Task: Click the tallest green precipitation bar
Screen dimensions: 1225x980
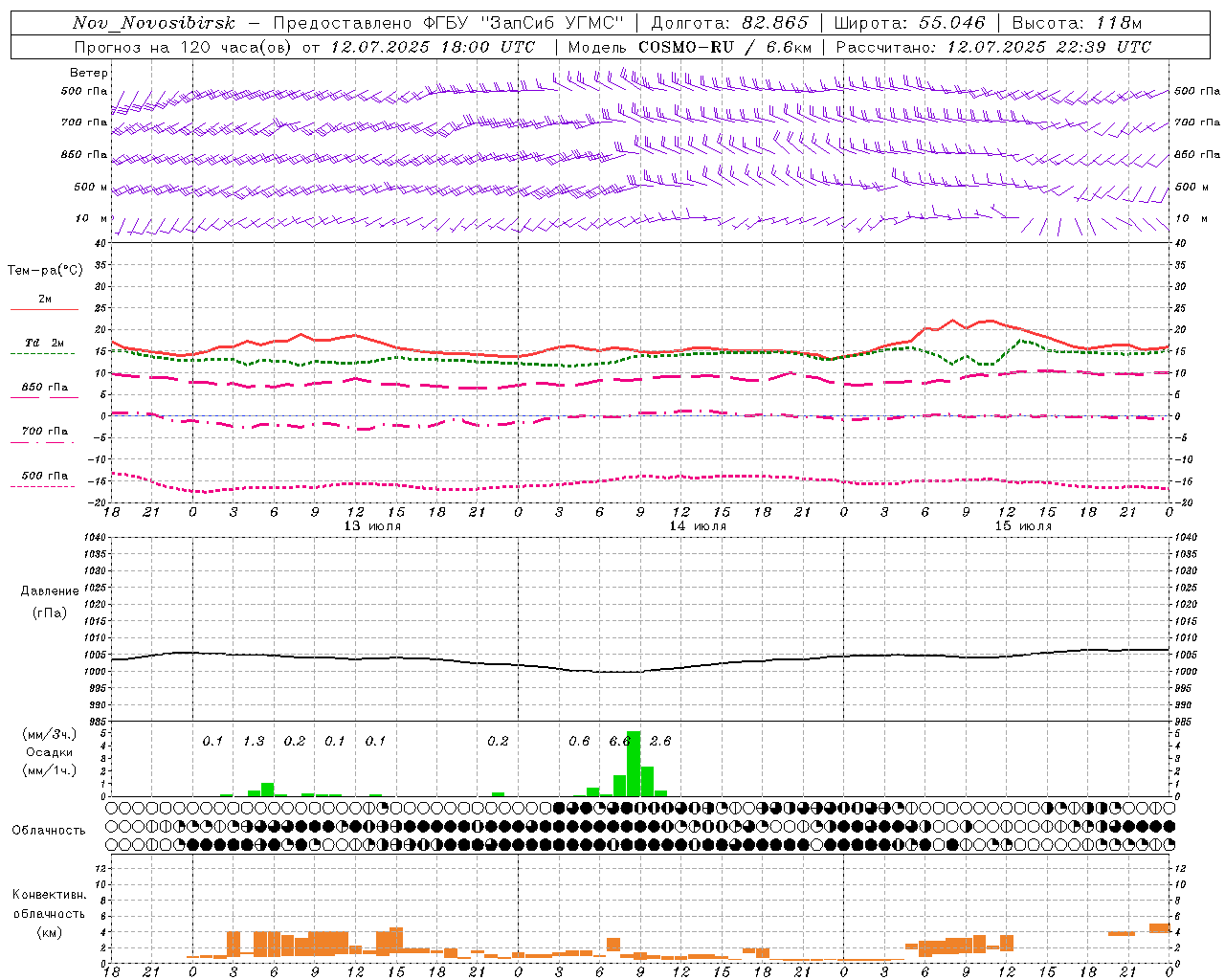Action: [634, 764]
